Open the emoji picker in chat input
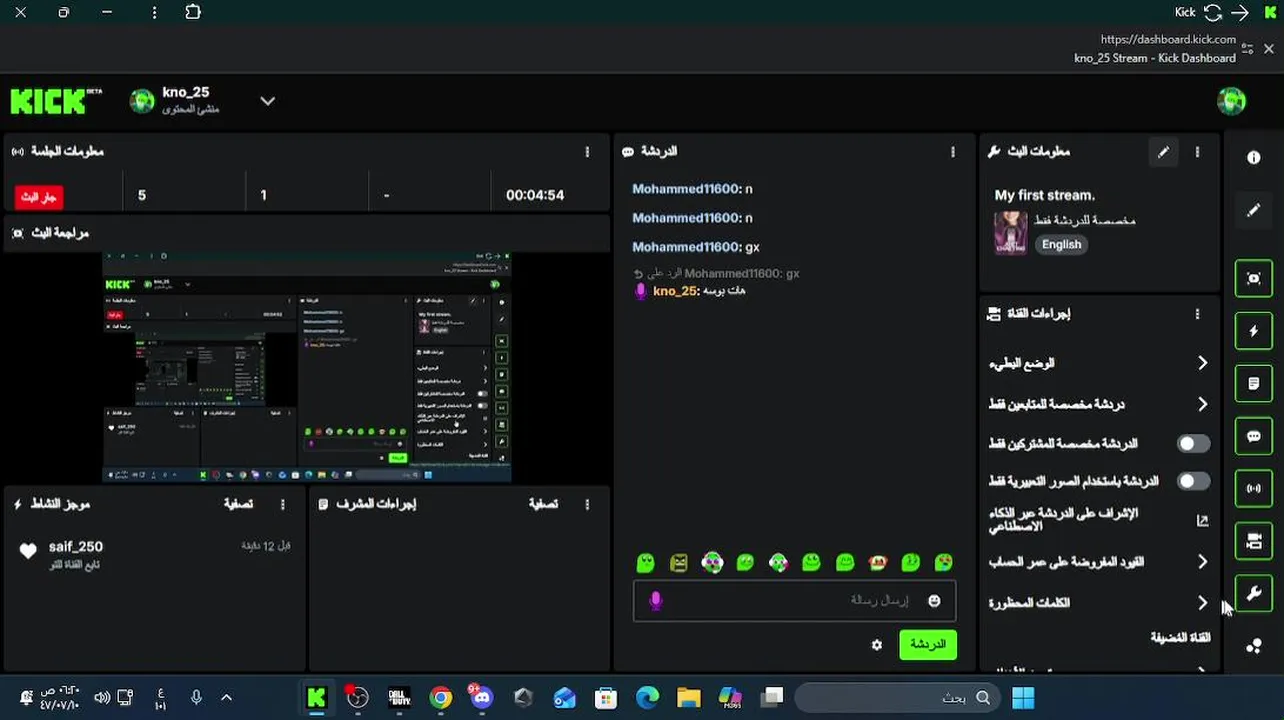The width and height of the screenshot is (1284, 720). tap(934, 600)
